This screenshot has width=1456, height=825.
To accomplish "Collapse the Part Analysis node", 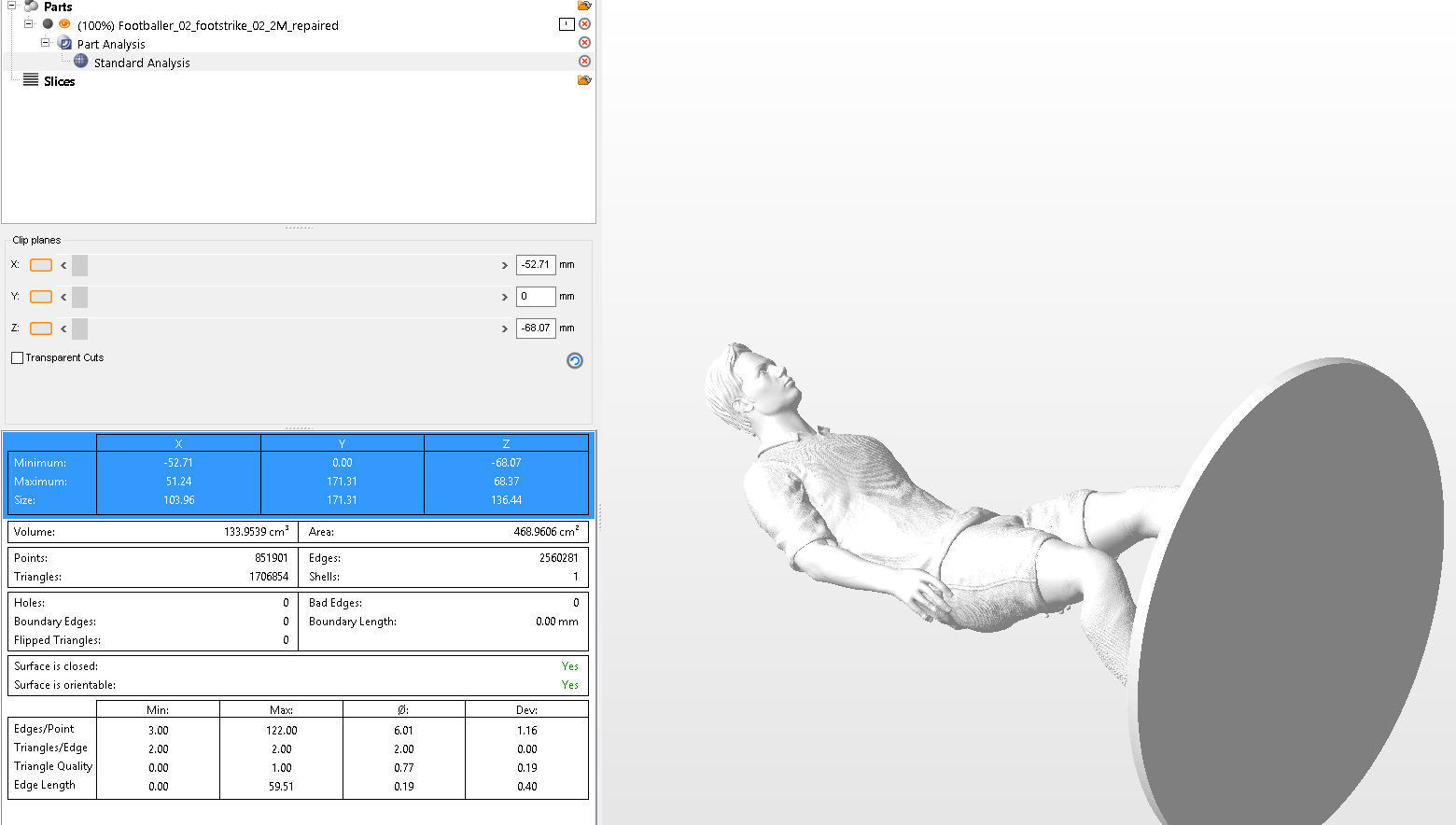I will 45,43.
